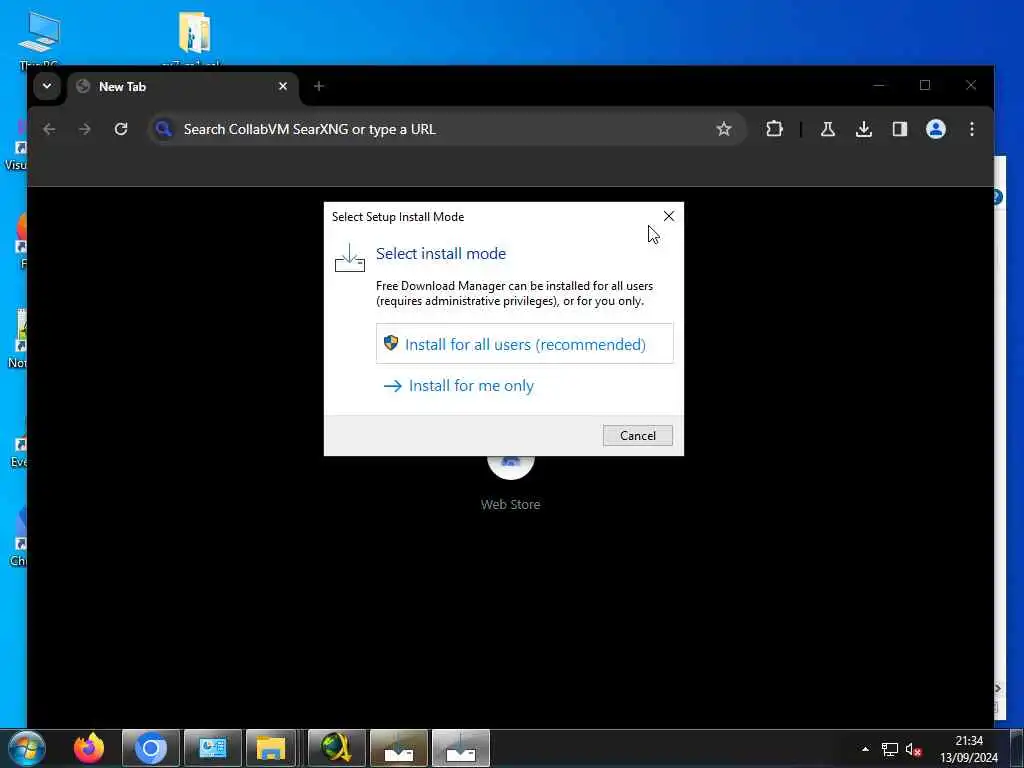Close the New Tab tab
The width and height of the screenshot is (1024, 768).
click(283, 86)
